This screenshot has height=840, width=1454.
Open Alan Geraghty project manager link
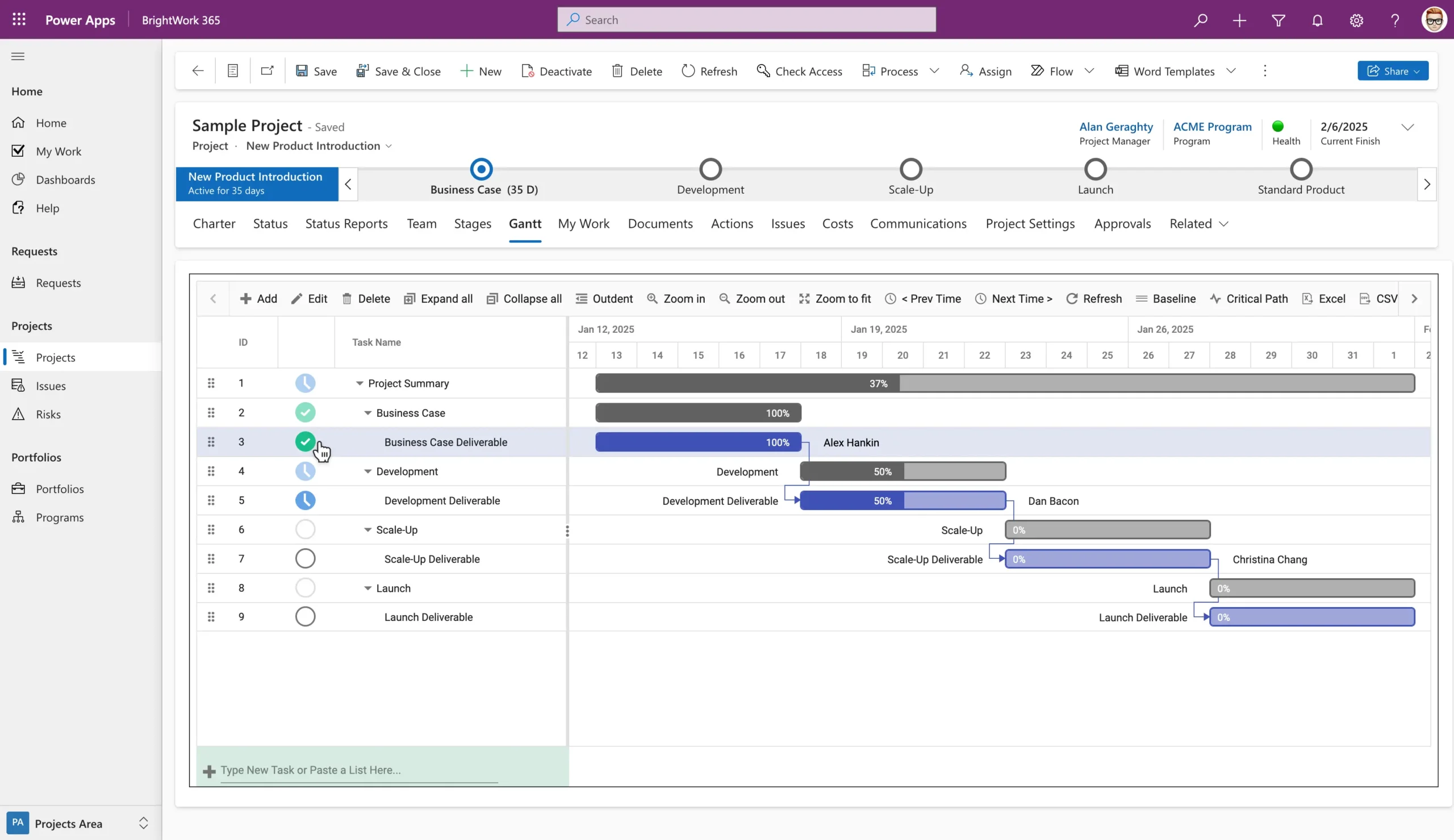(x=1115, y=126)
